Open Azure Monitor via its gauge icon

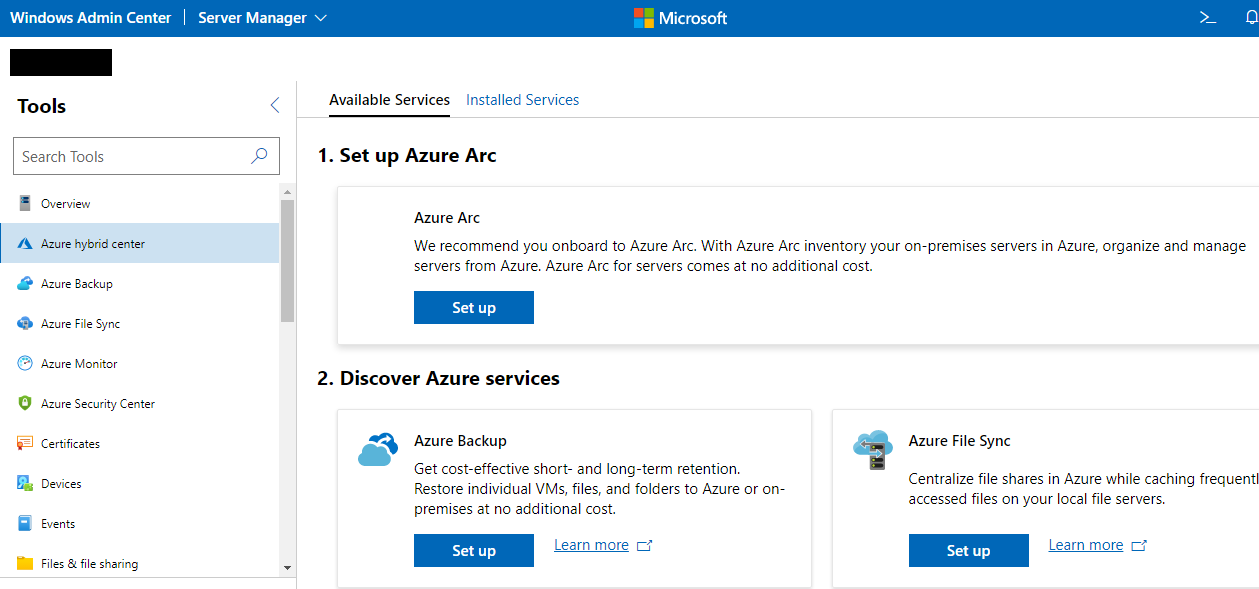(25, 364)
